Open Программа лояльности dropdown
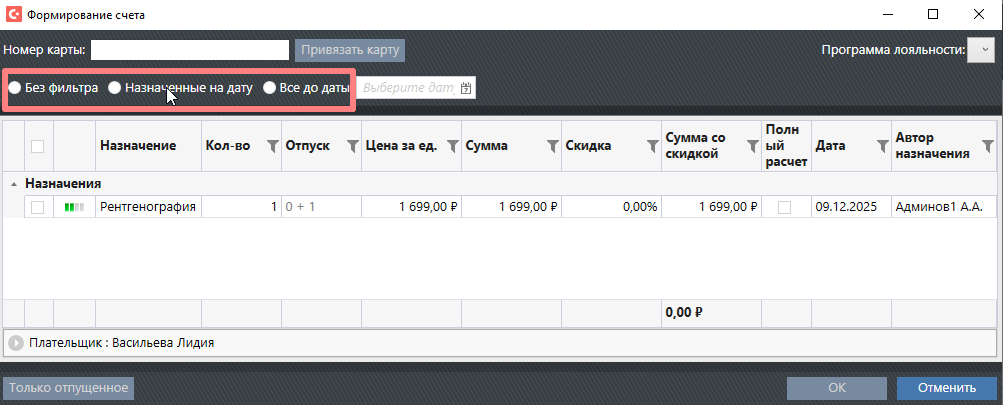This screenshot has height=405, width=1003. [980, 50]
